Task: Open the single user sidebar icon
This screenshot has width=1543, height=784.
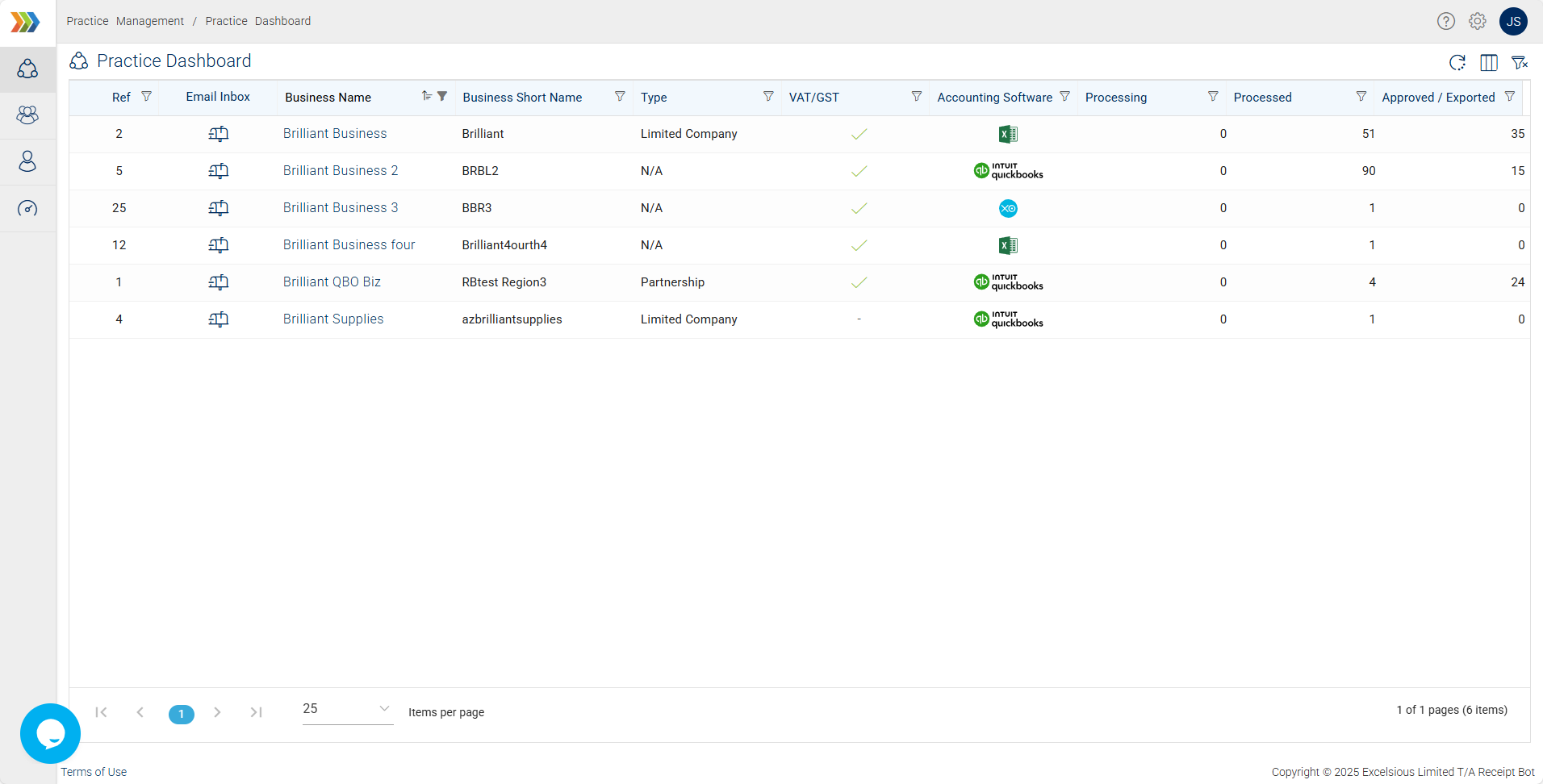Action: (x=27, y=161)
